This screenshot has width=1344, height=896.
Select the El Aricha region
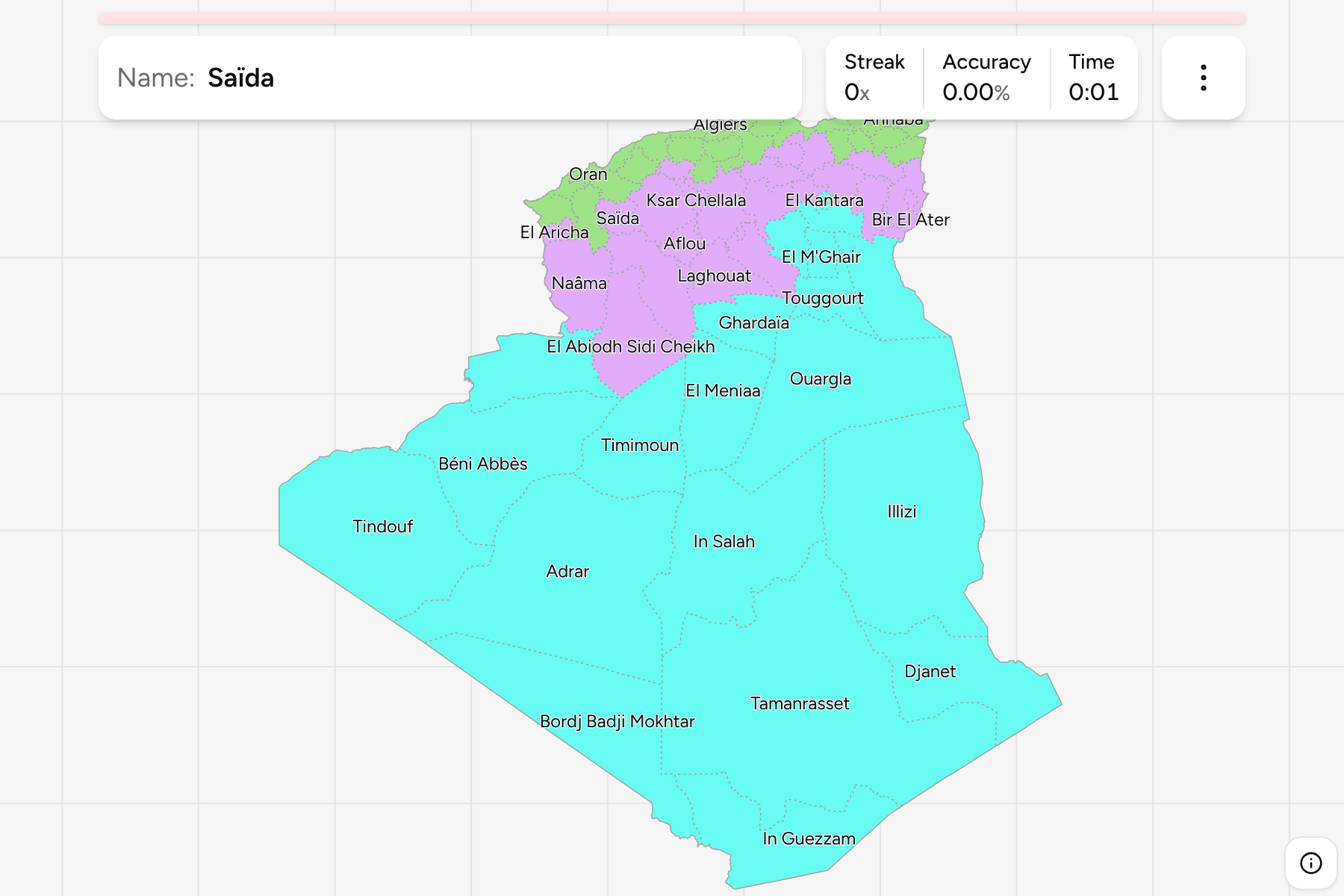tap(555, 232)
